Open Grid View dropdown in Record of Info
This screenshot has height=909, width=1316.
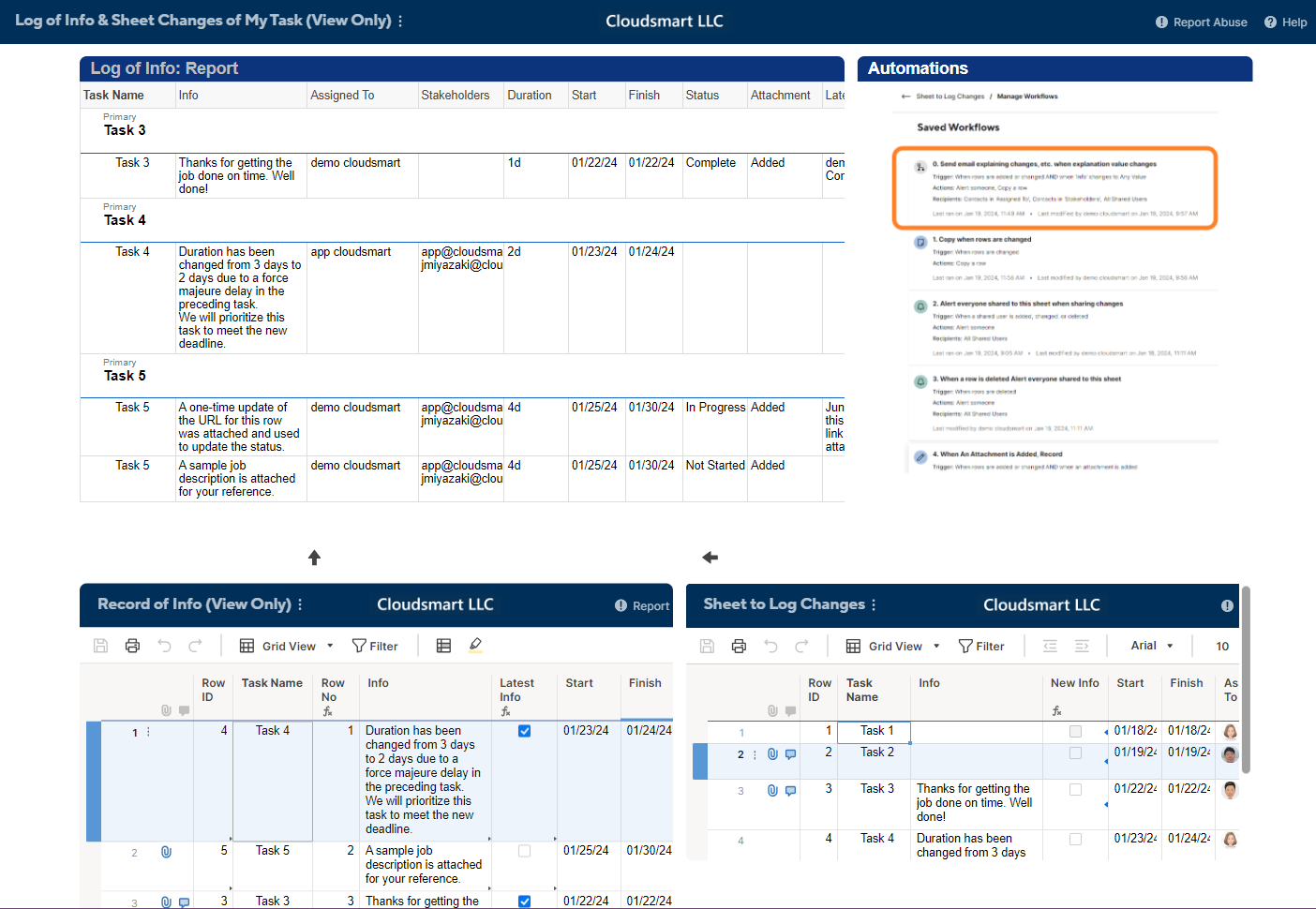[286, 646]
